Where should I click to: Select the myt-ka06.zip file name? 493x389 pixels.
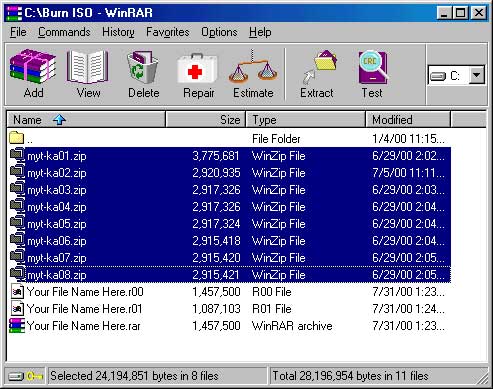(57, 241)
